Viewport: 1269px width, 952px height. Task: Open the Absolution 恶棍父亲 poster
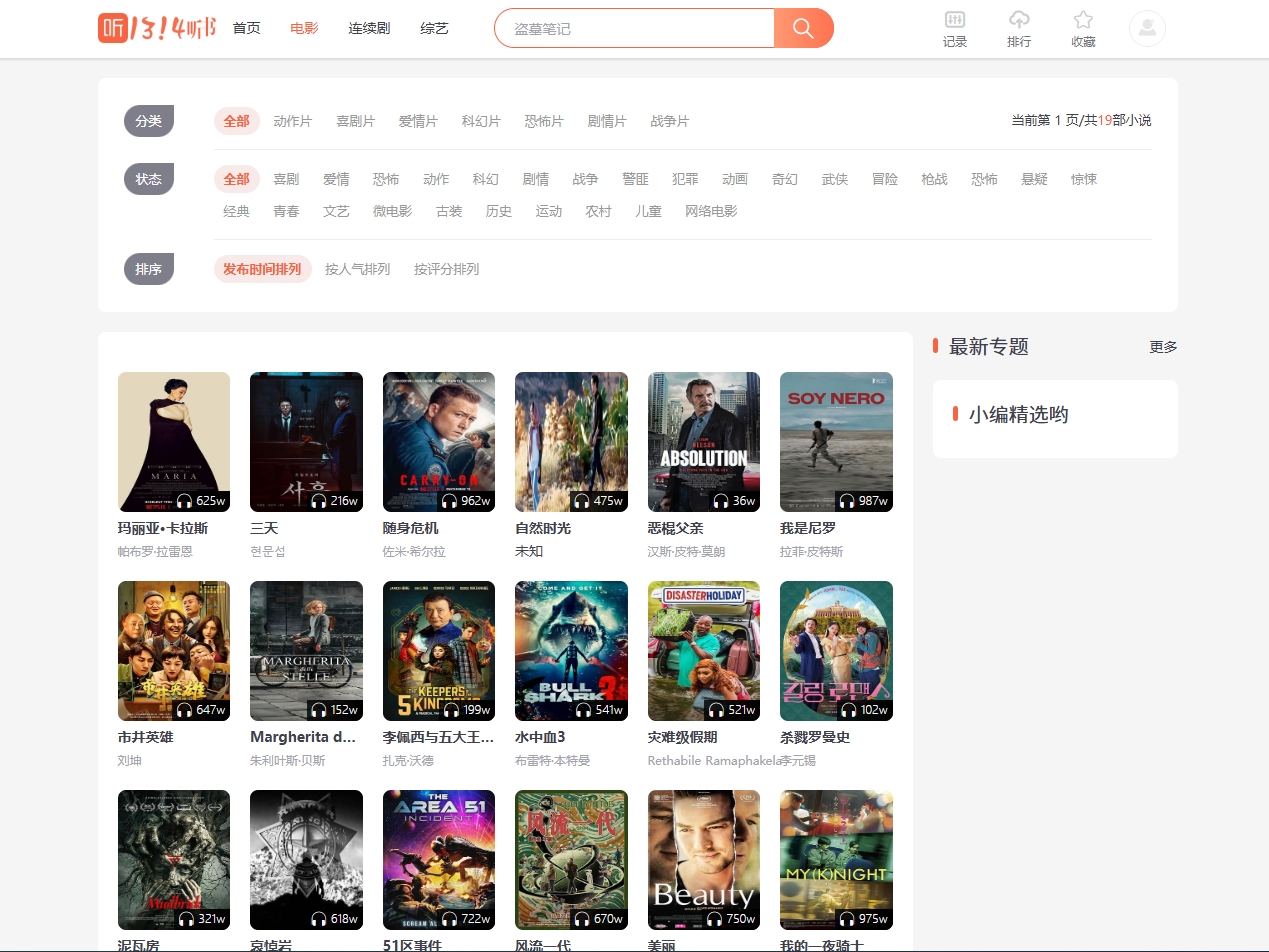(x=704, y=442)
